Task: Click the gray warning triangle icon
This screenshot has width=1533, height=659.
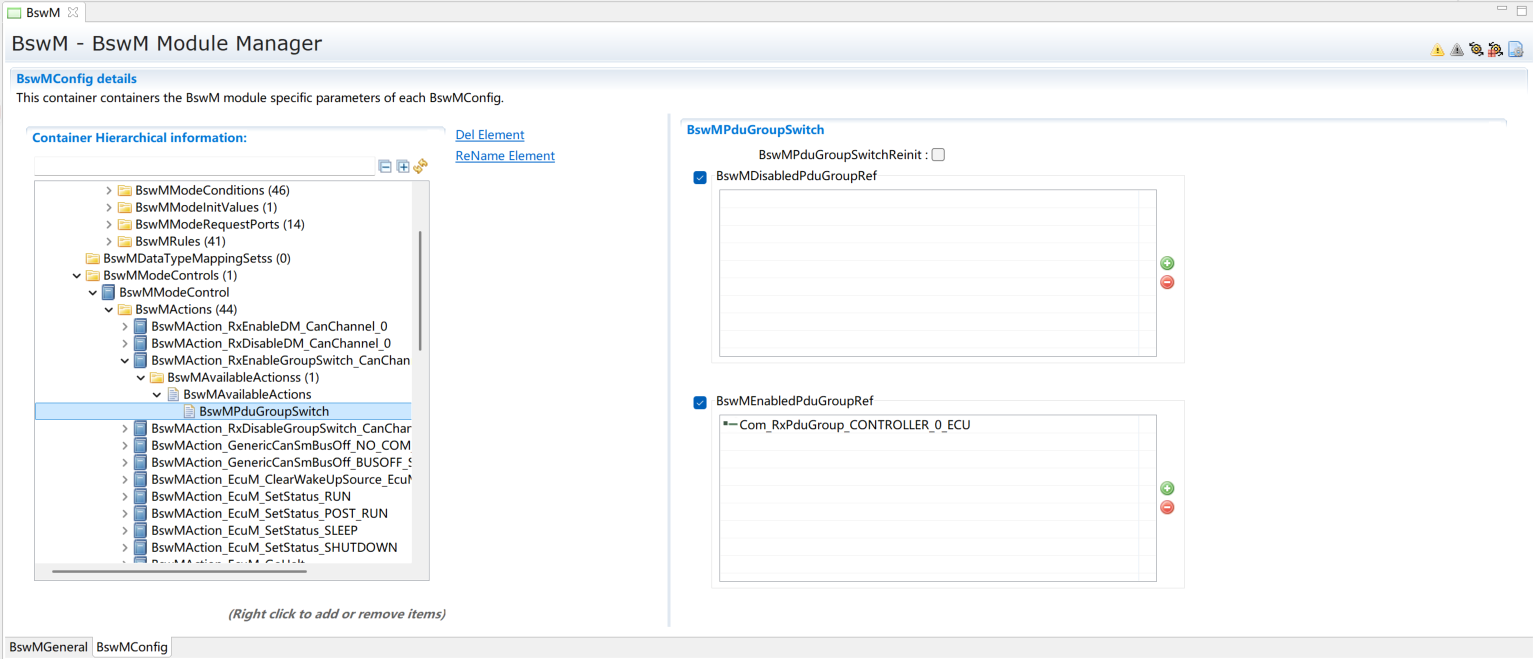Action: pyautogui.click(x=1456, y=49)
